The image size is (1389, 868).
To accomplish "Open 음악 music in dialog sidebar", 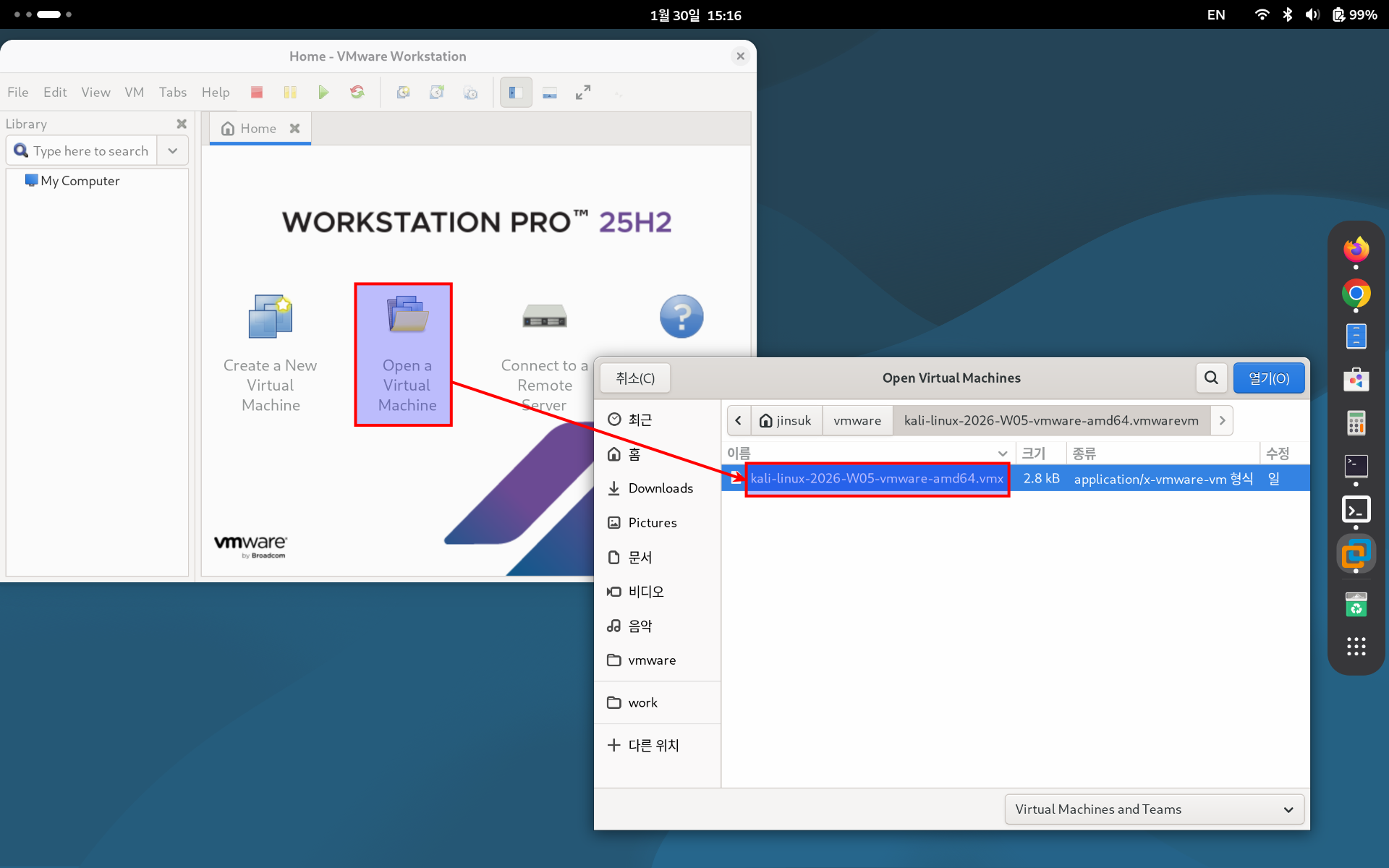I will click(x=657, y=626).
